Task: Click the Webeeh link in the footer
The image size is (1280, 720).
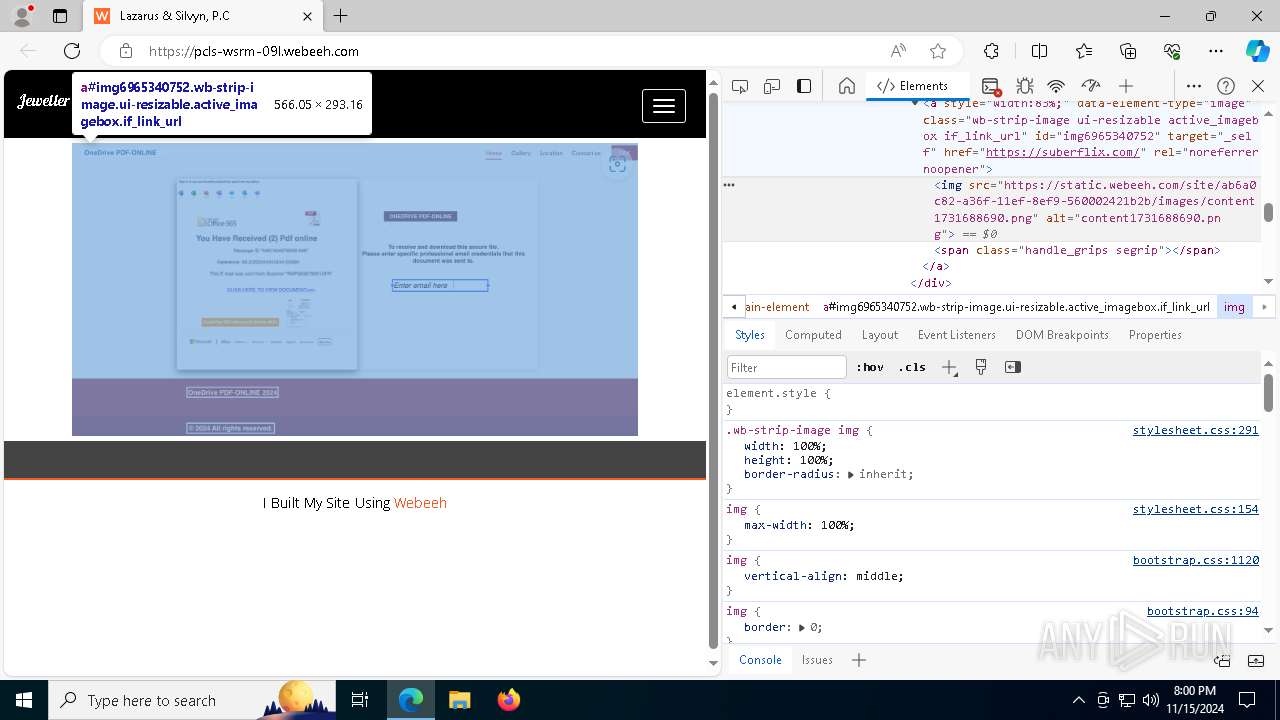Action: click(x=420, y=503)
